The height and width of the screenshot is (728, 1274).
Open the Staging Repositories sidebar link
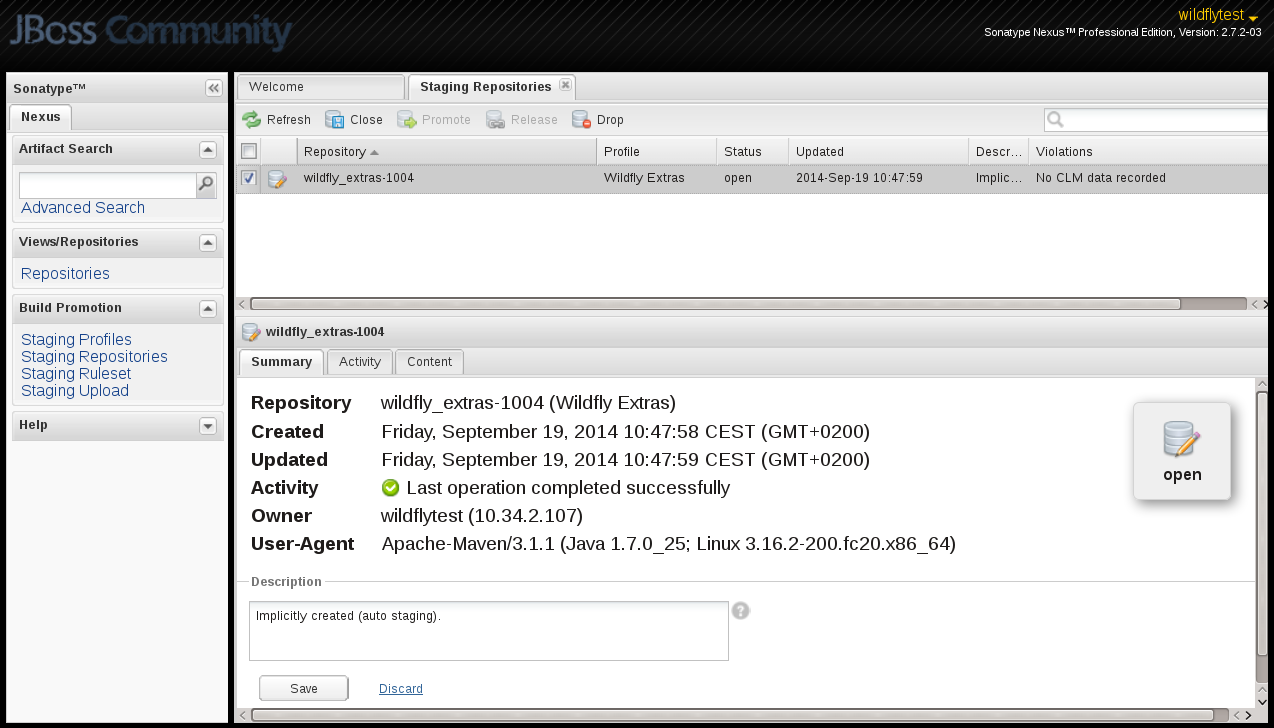coord(94,357)
